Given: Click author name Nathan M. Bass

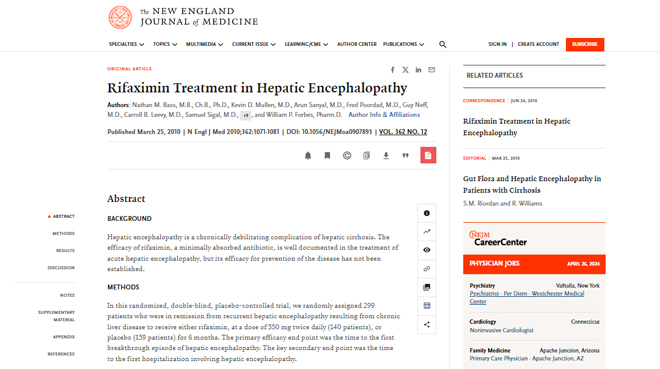Looking at the screenshot, I should (x=153, y=105).
